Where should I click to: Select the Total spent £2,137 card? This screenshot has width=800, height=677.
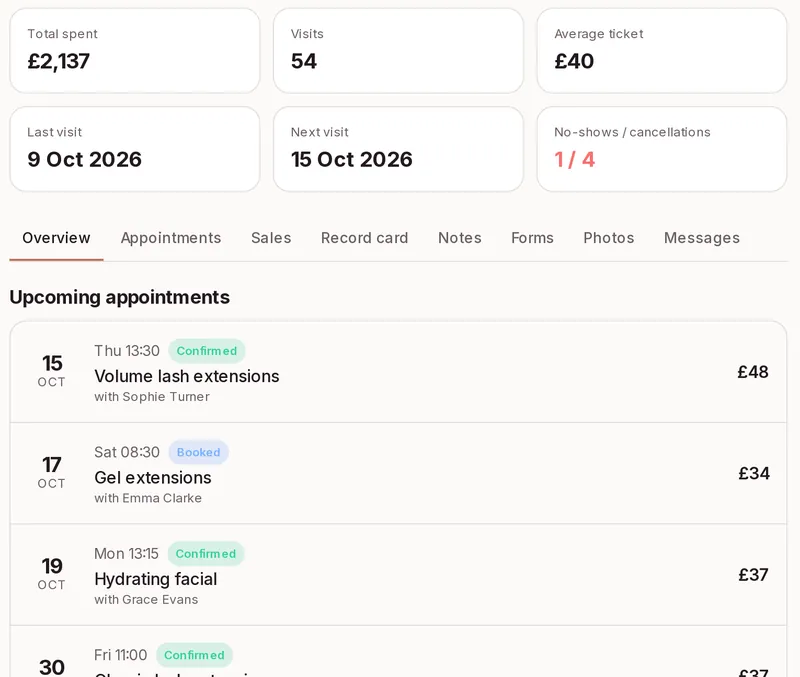click(135, 51)
